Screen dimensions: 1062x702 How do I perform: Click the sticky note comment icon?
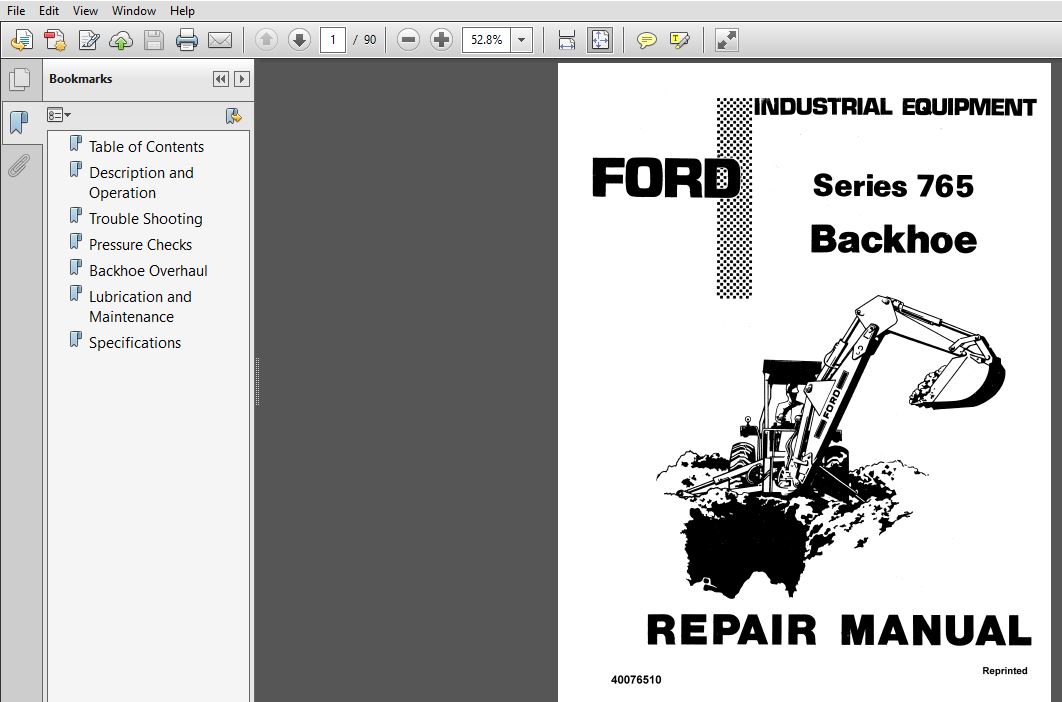[647, 40]
